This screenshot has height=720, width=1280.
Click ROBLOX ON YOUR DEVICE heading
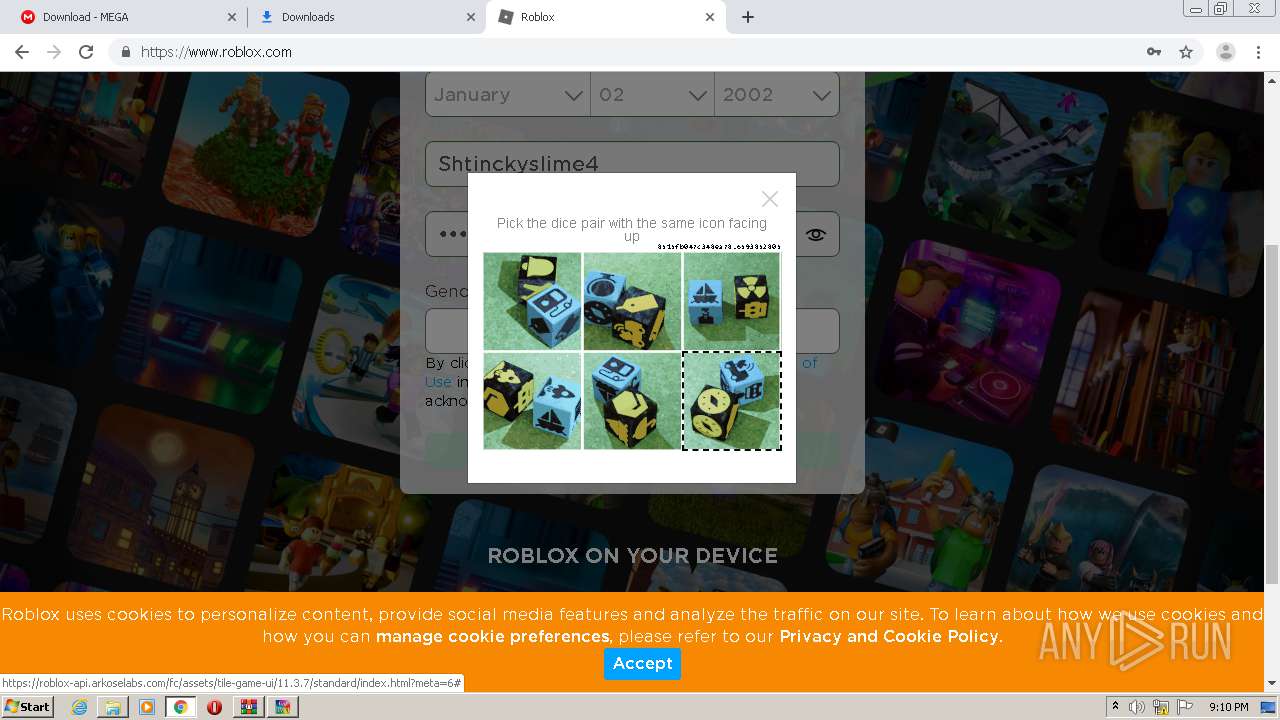(632, 556)
